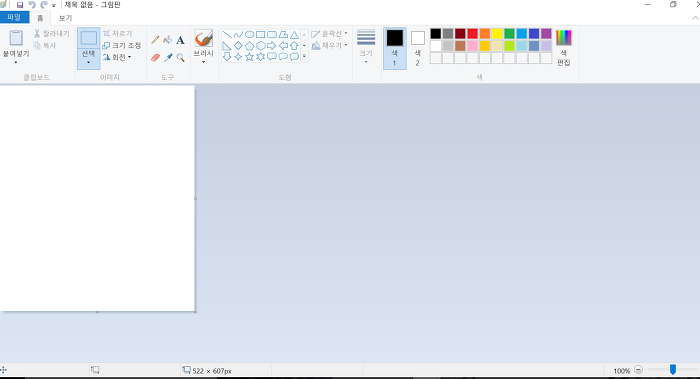Click the Save icon in quick access toolbar
Viewport: 700px width, 379px height.
pyautogui.click(x=20, y=5)
